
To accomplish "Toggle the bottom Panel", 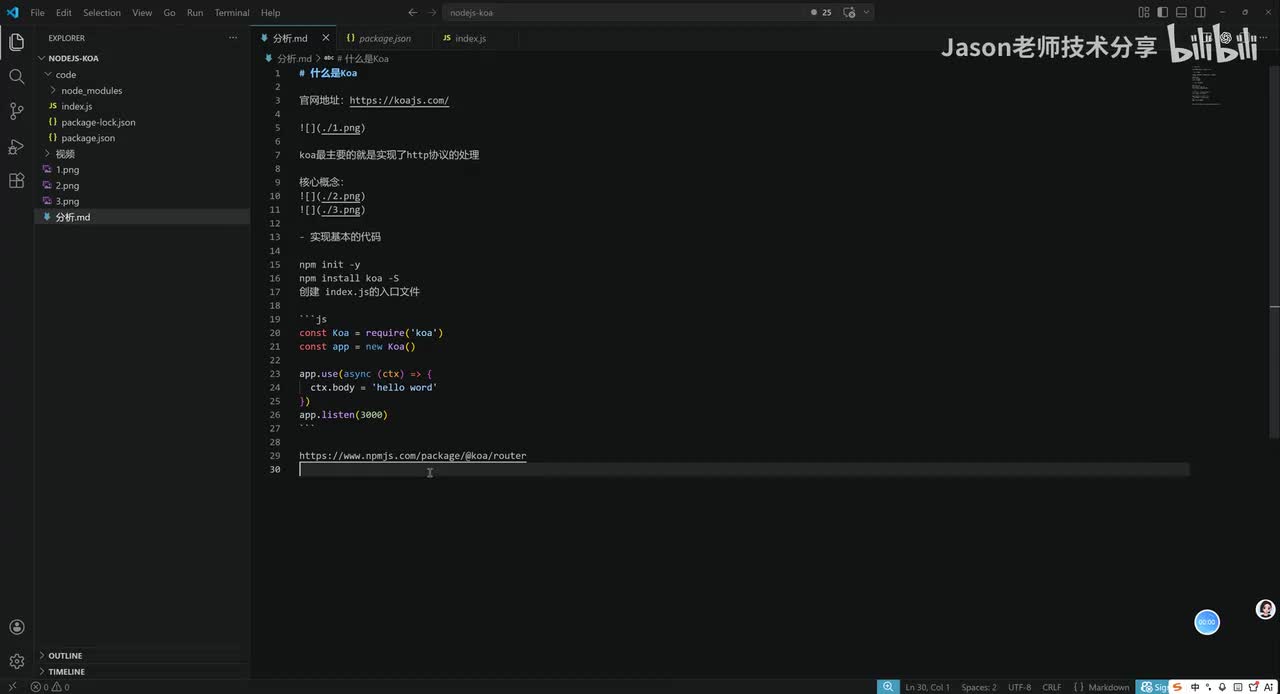I will click(1182, 12).
